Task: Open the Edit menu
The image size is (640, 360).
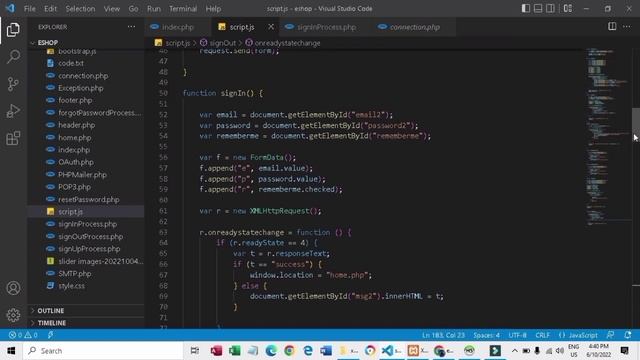Action: [51, 9]
